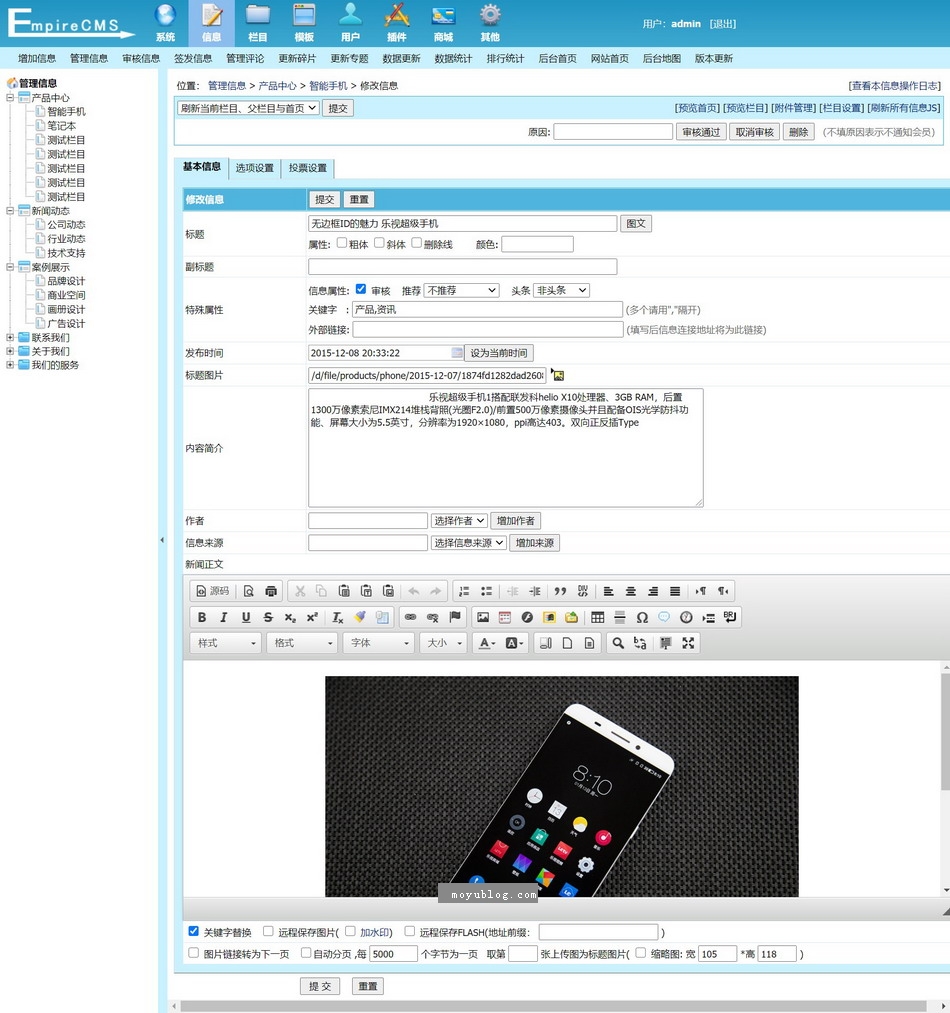Open the 栏目 (Column) top icon
Screen dimensions: 950x1013
coord(258,23)
